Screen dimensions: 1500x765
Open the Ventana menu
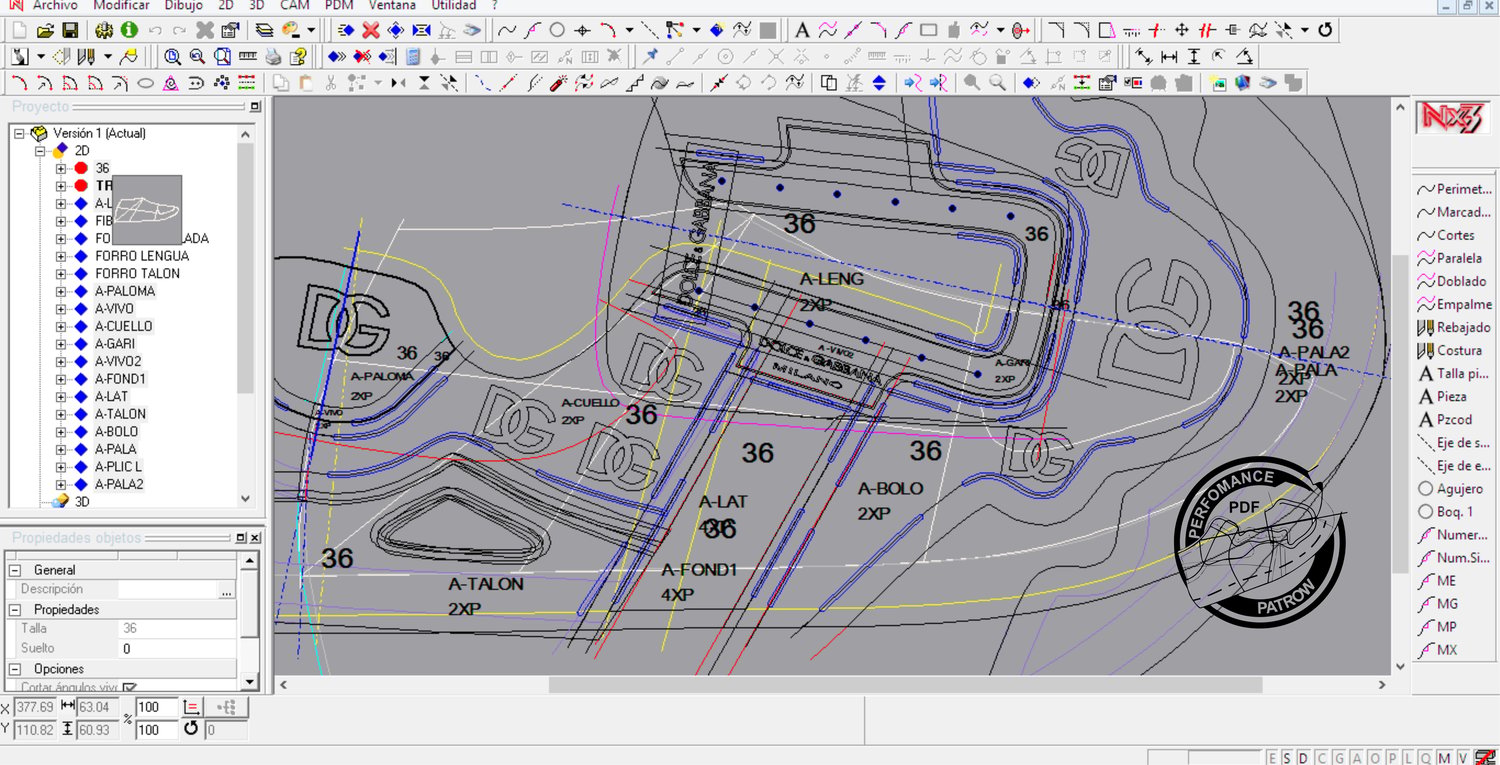pos(392,5)
